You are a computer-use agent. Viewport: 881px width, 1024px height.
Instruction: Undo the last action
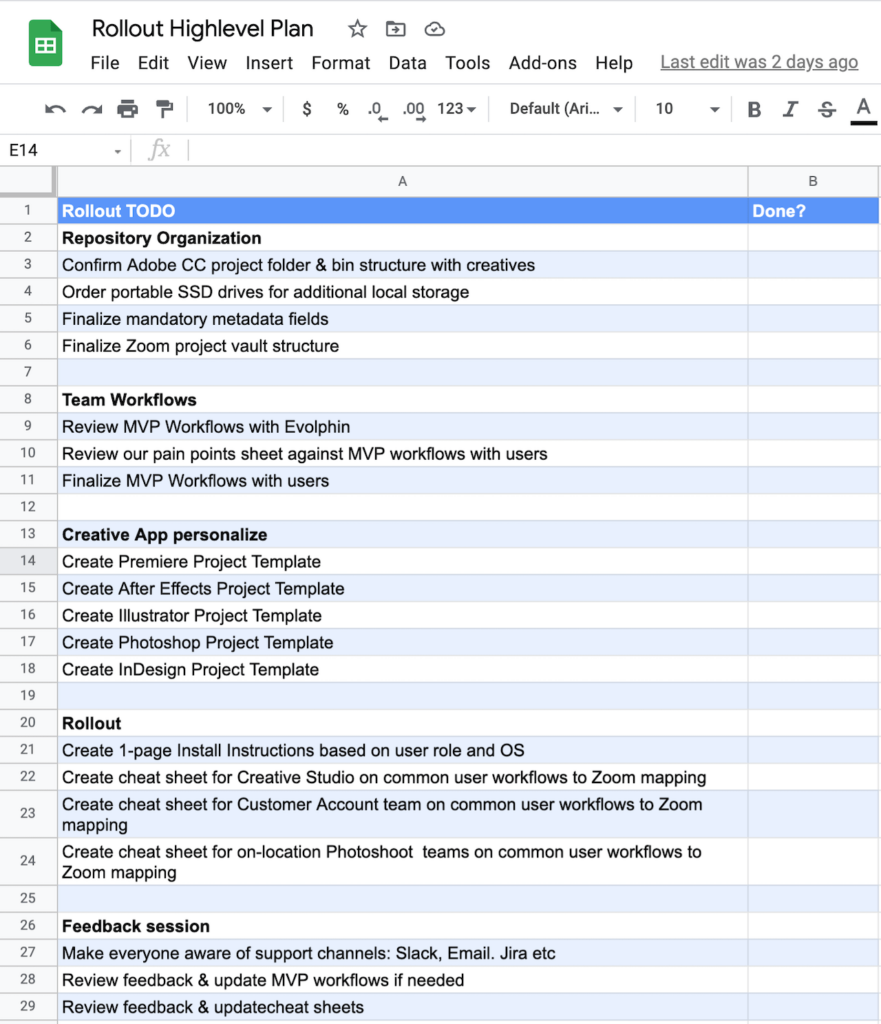click(x=55, y=109)
